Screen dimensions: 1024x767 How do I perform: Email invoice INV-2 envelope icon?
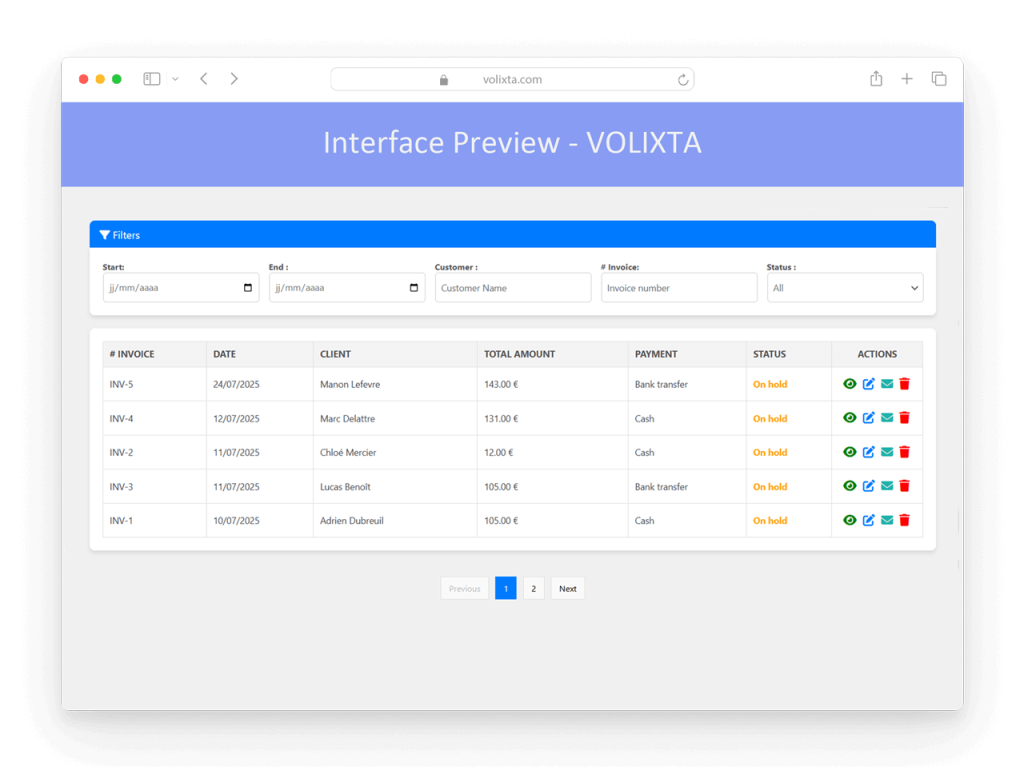point(887,452)
